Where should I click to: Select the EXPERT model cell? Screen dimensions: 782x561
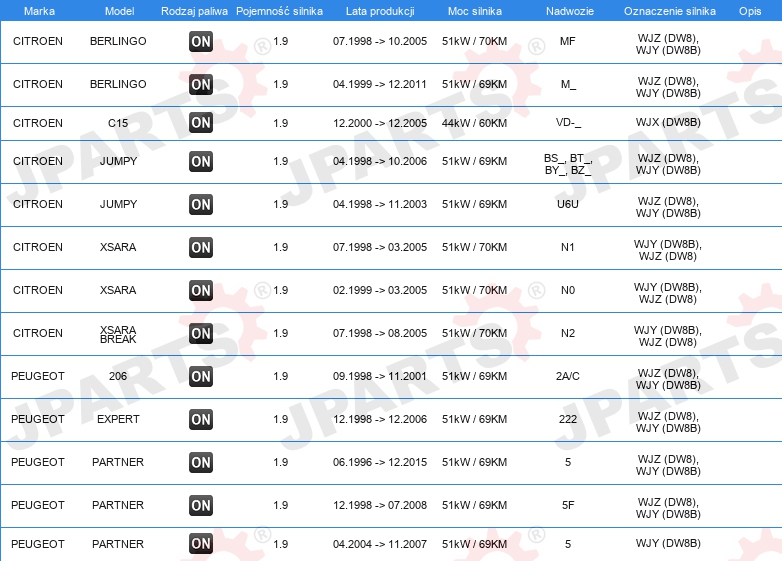(118, 419)
